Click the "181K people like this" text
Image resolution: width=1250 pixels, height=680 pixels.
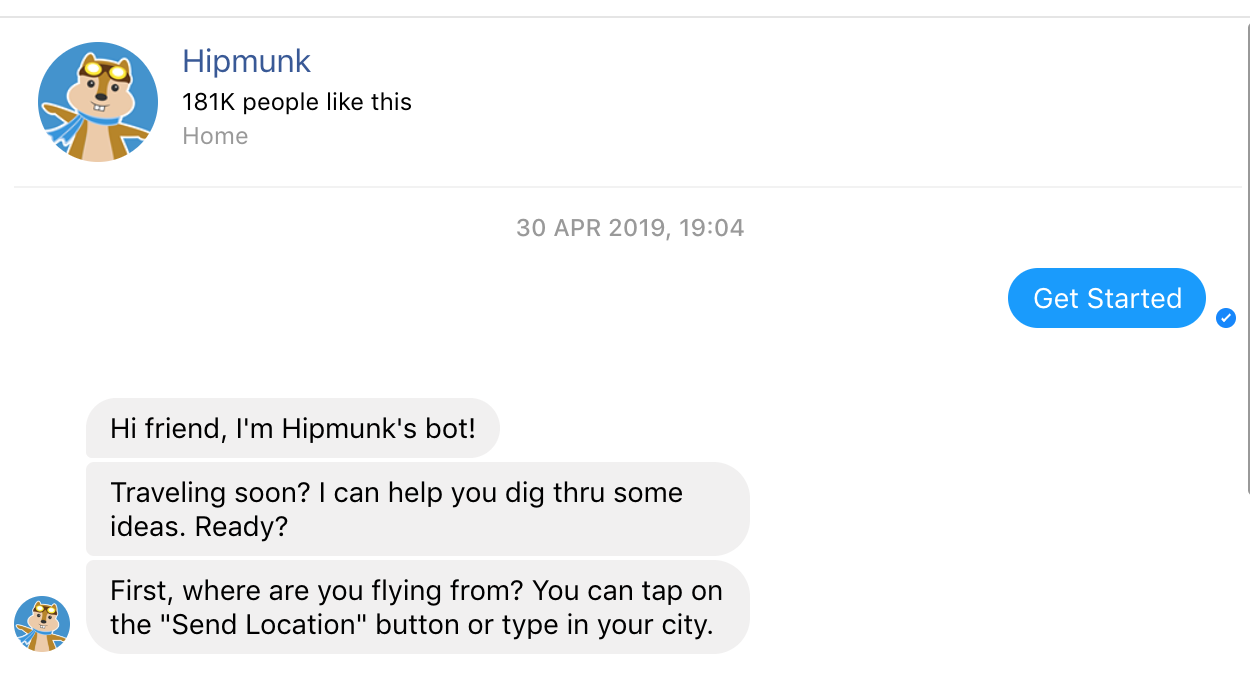point(297,102)
